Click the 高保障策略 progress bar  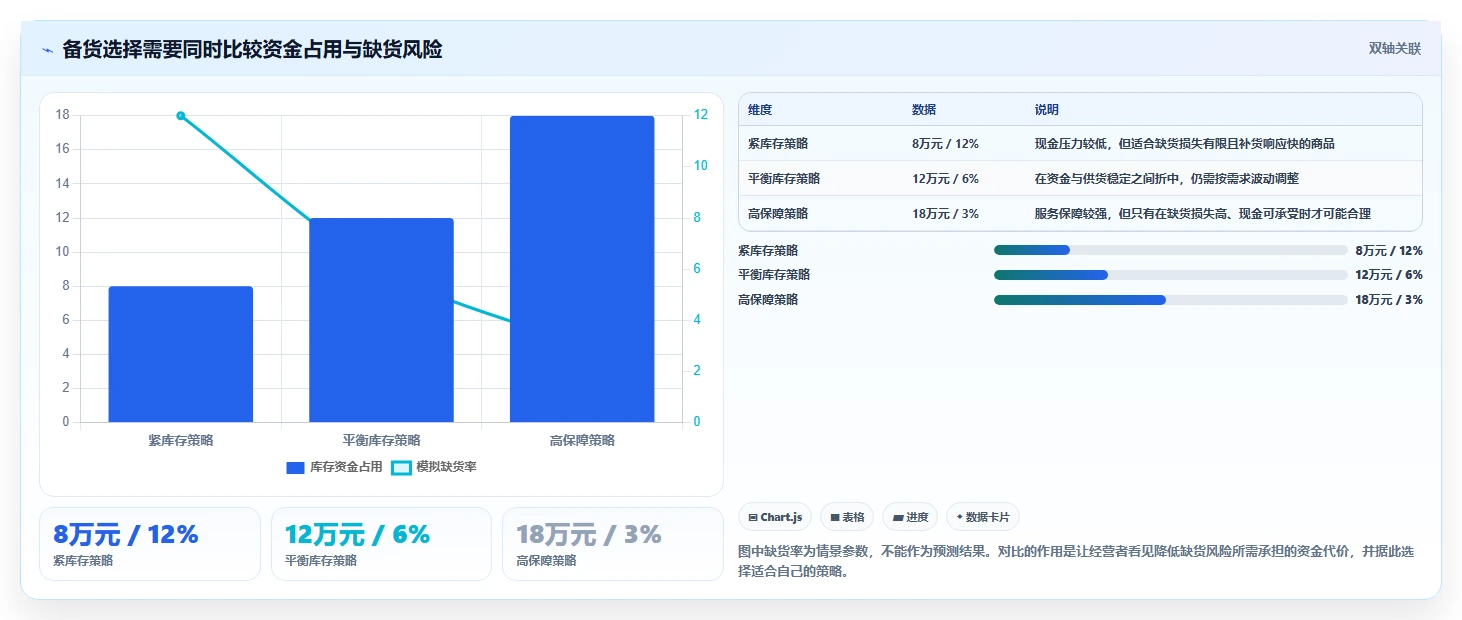1171,300
